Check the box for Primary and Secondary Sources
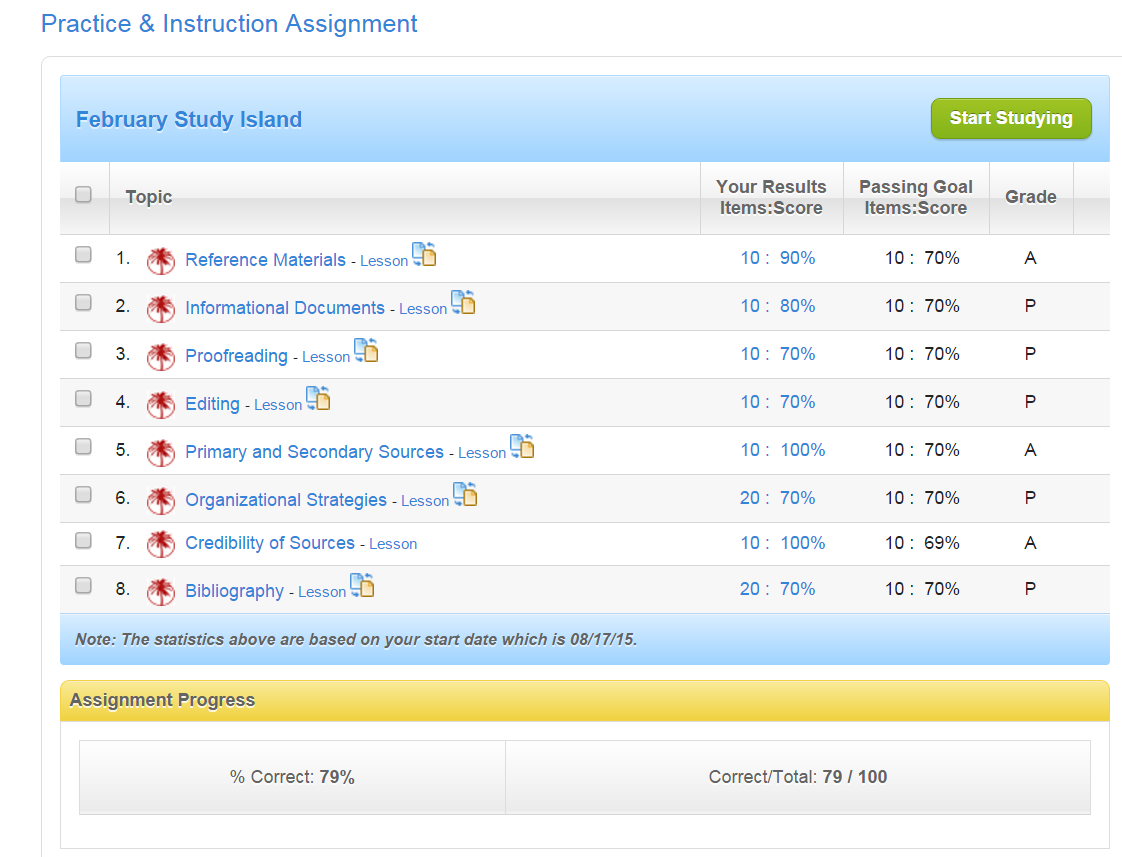This screenshot has width=1122, height=857. 84,446
